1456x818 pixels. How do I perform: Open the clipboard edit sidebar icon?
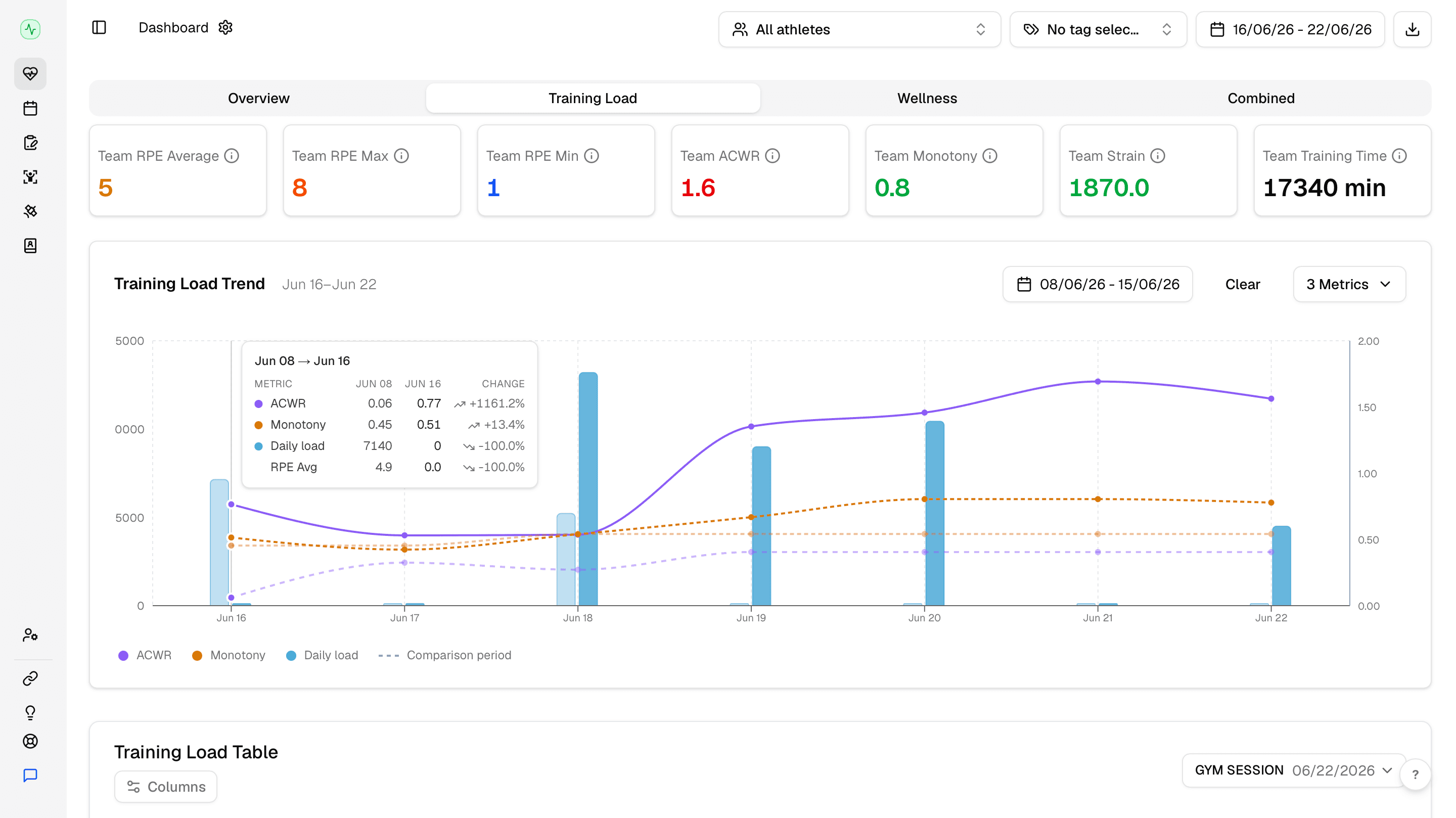click(x=30, y=143)
